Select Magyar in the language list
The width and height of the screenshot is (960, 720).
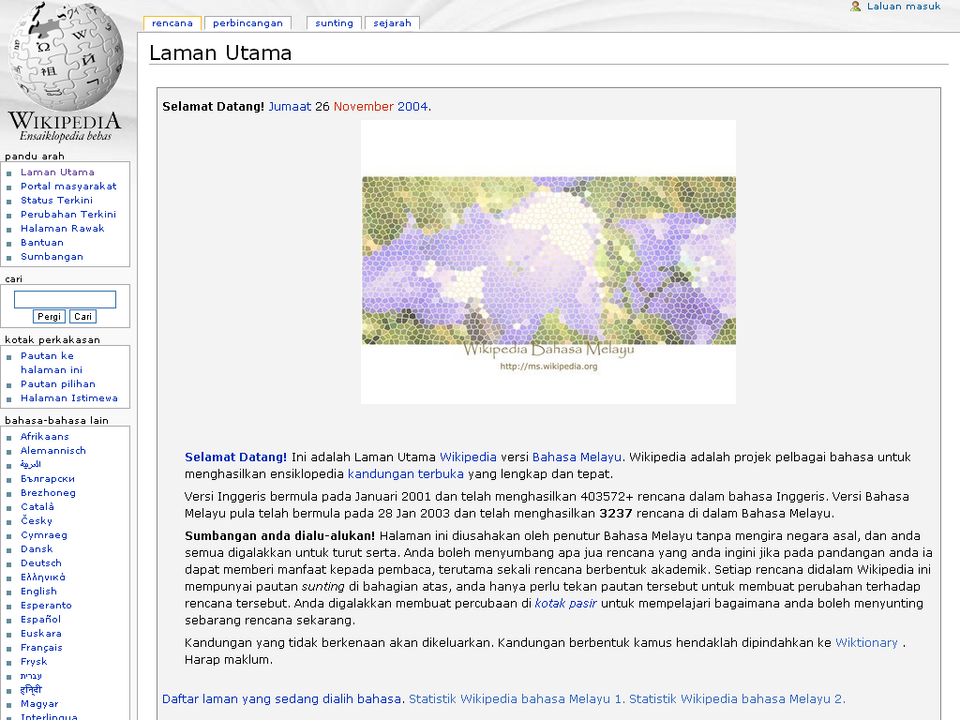click(39, 704)
